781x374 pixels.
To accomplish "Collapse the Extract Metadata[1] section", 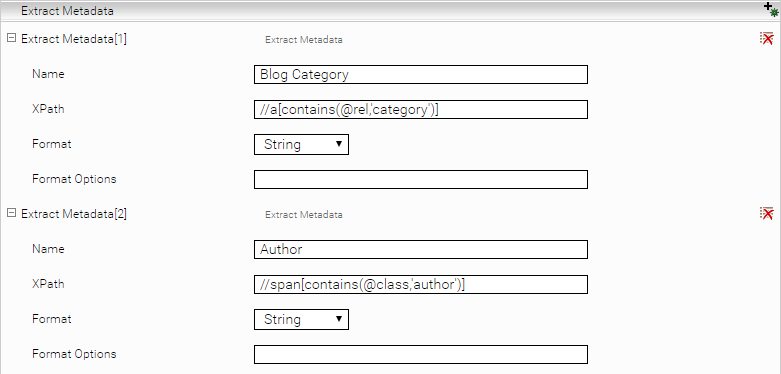I will tap(11, 38).
